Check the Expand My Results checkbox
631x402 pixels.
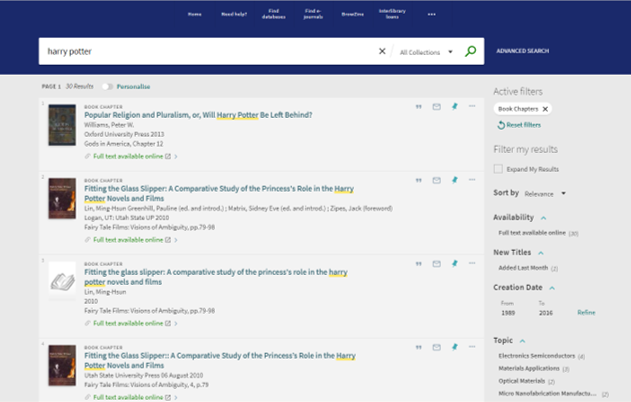point(498,169)
